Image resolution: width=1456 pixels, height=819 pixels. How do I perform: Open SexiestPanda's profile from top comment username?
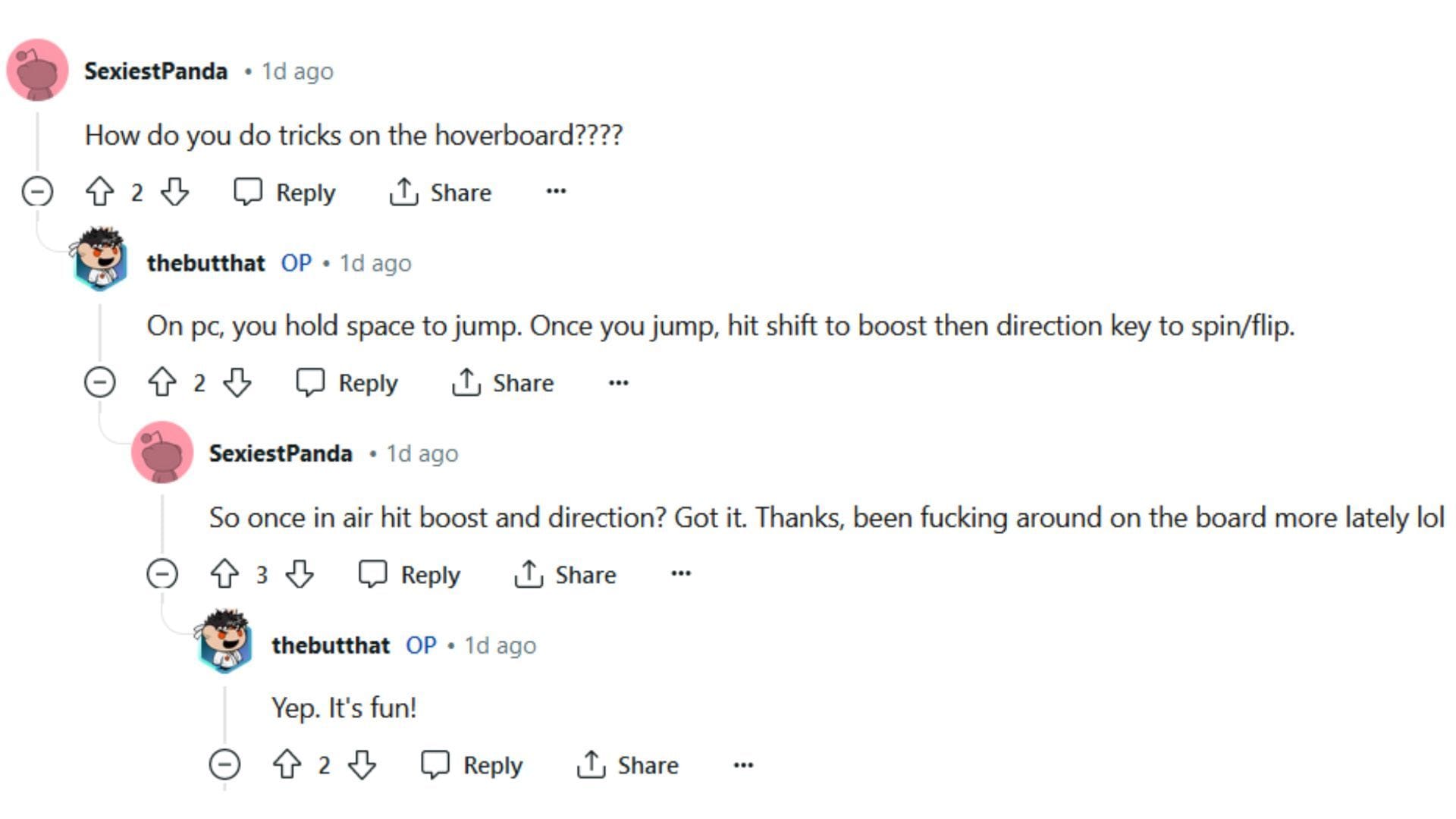tap(155, 71)
